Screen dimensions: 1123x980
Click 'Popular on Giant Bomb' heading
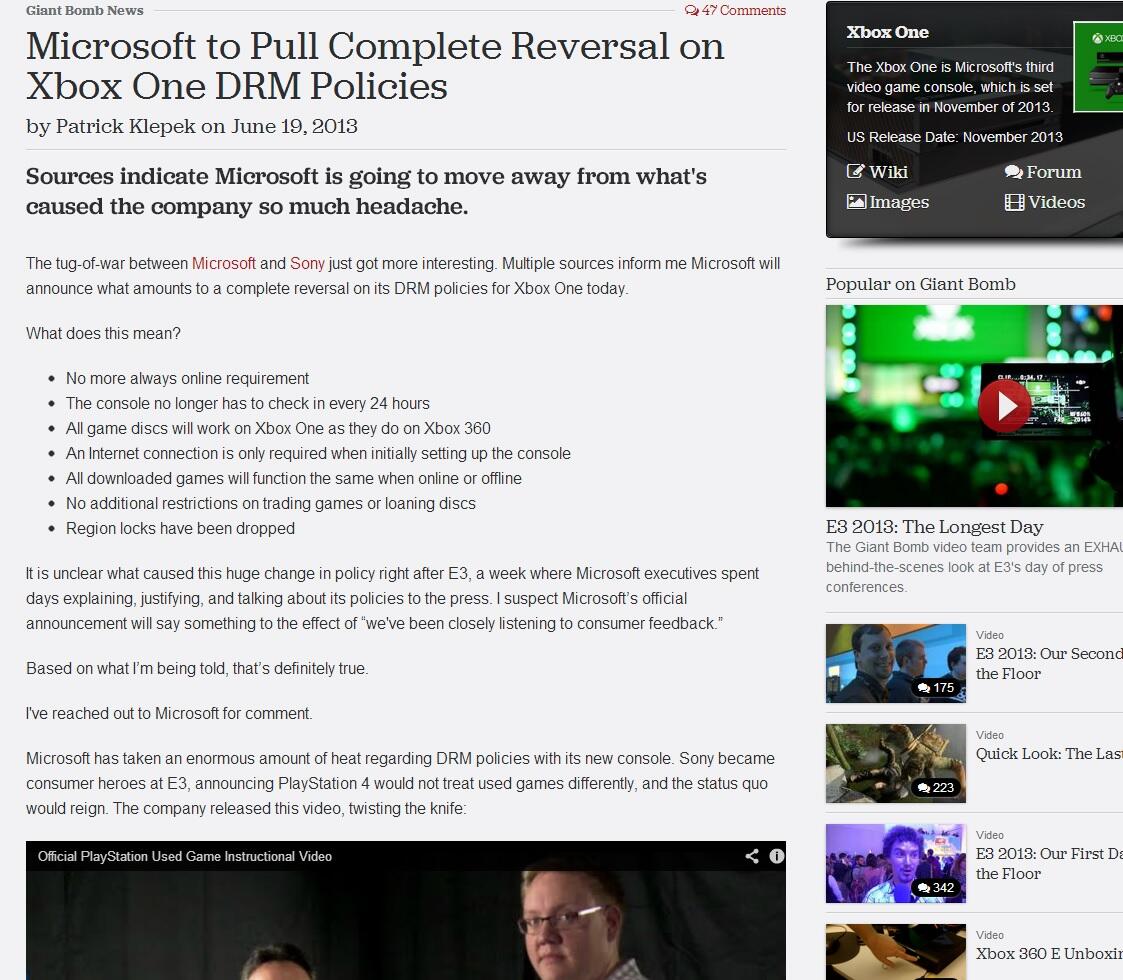pyautogui.click(x=920, y=284)
